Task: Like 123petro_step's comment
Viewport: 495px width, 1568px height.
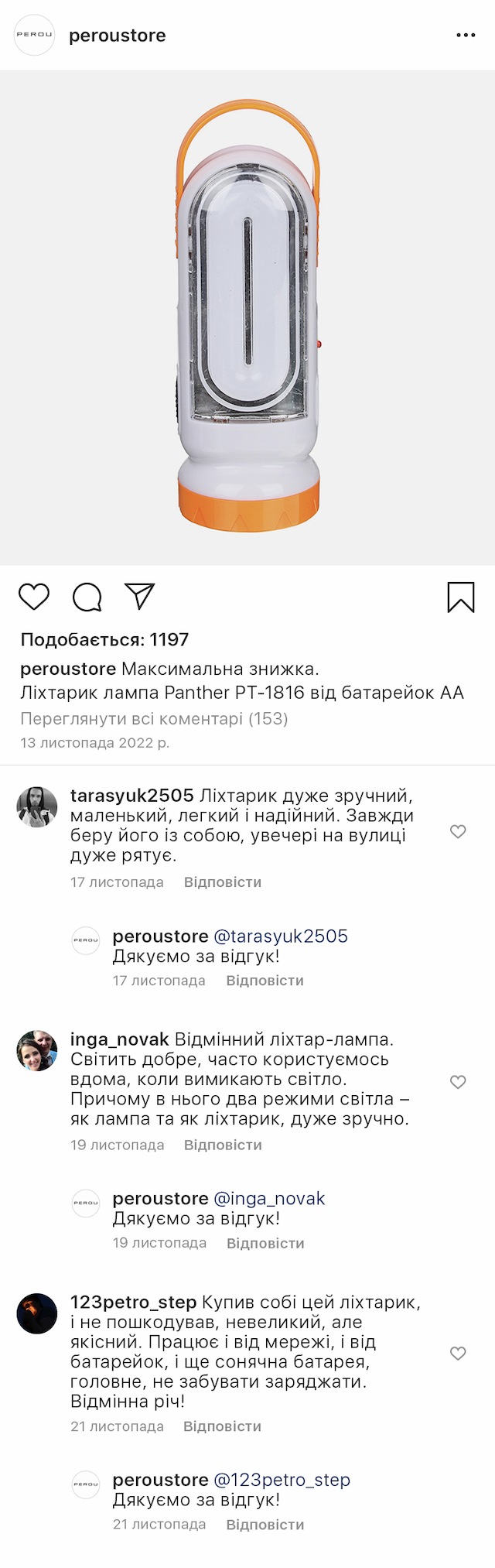Action: [458, 1353]
